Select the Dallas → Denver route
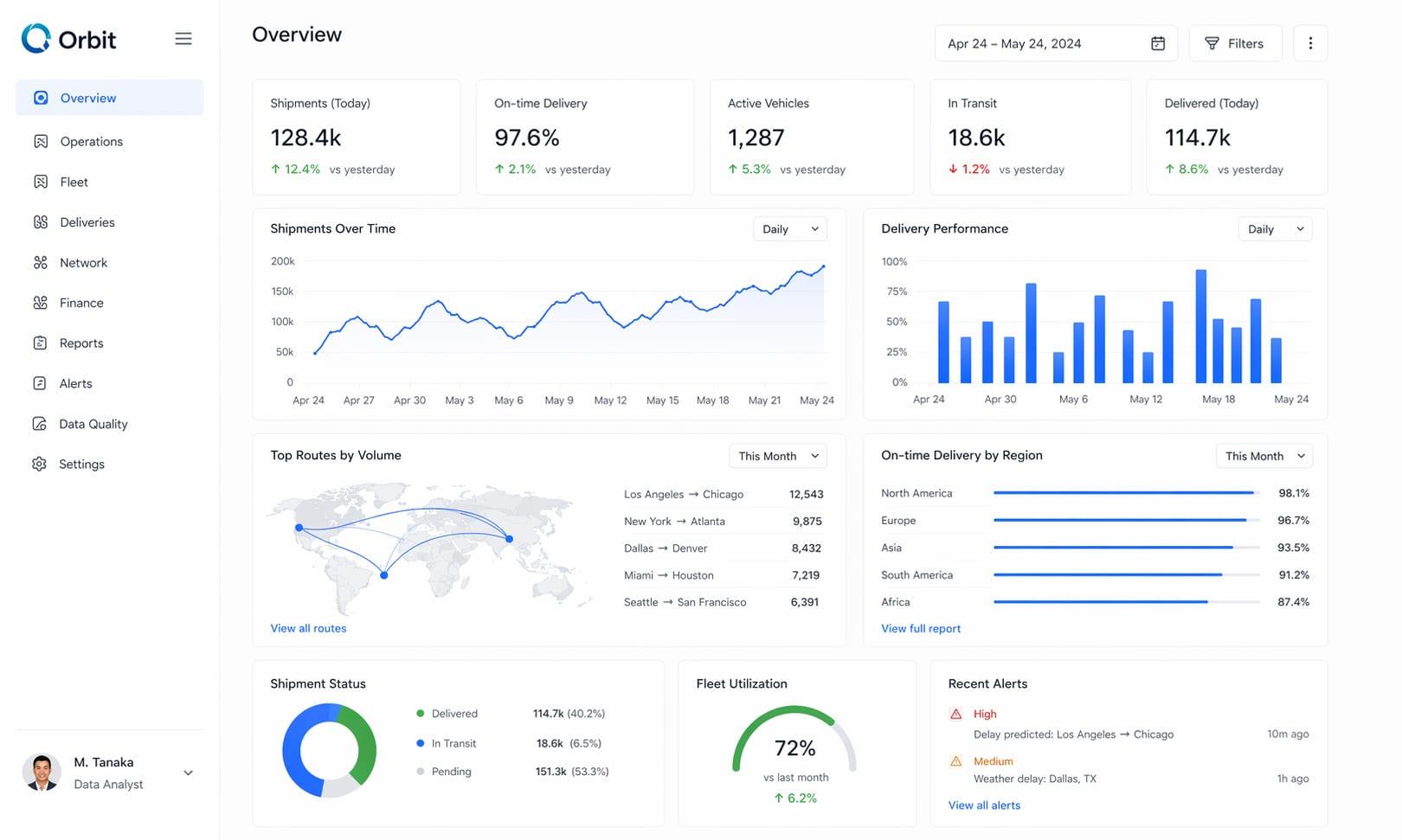Image resolution: width=1402 pixels, height=840 pixels. (724, 548)
